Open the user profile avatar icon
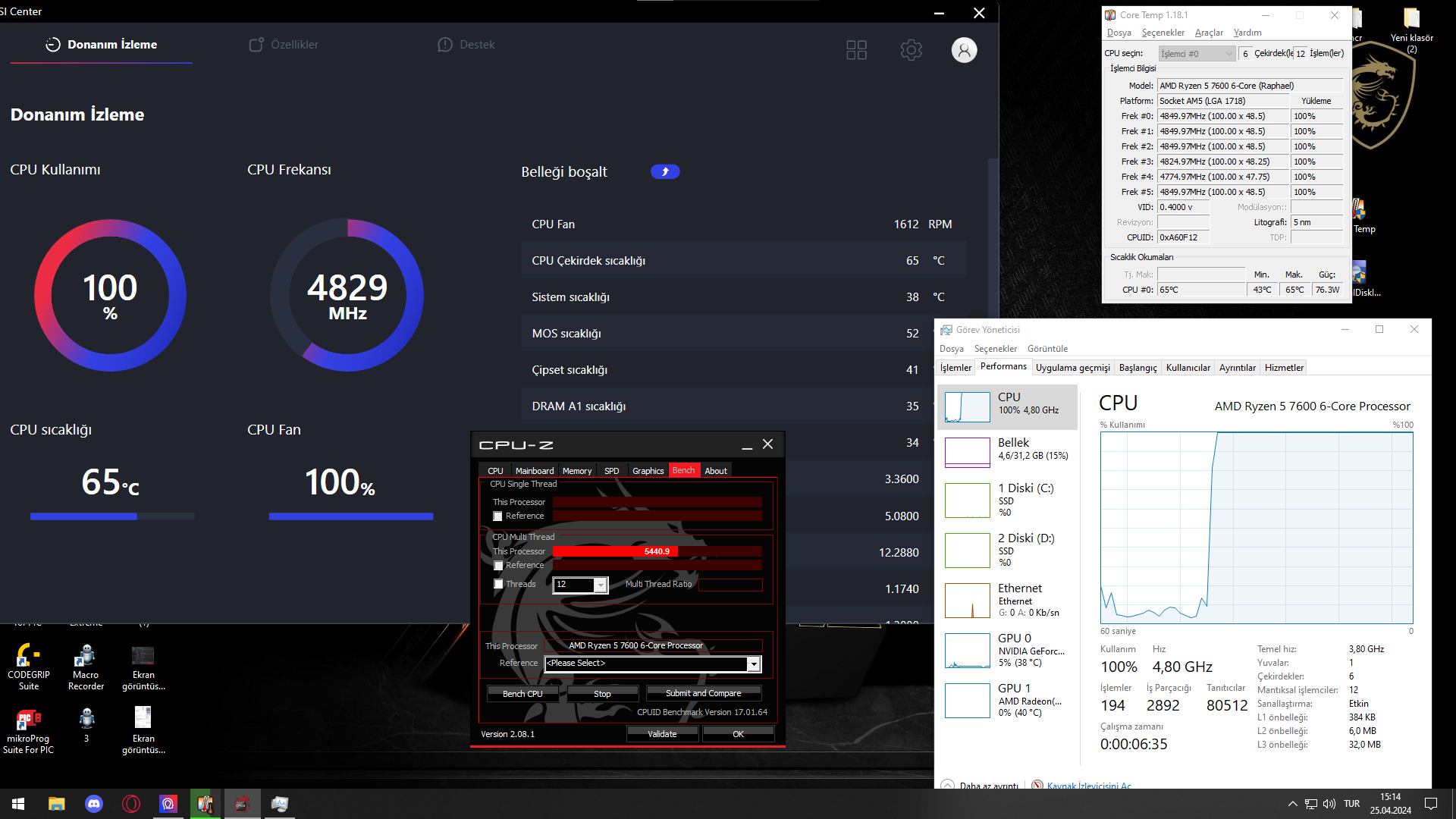The image size is (1456, 819). (964, 50)
